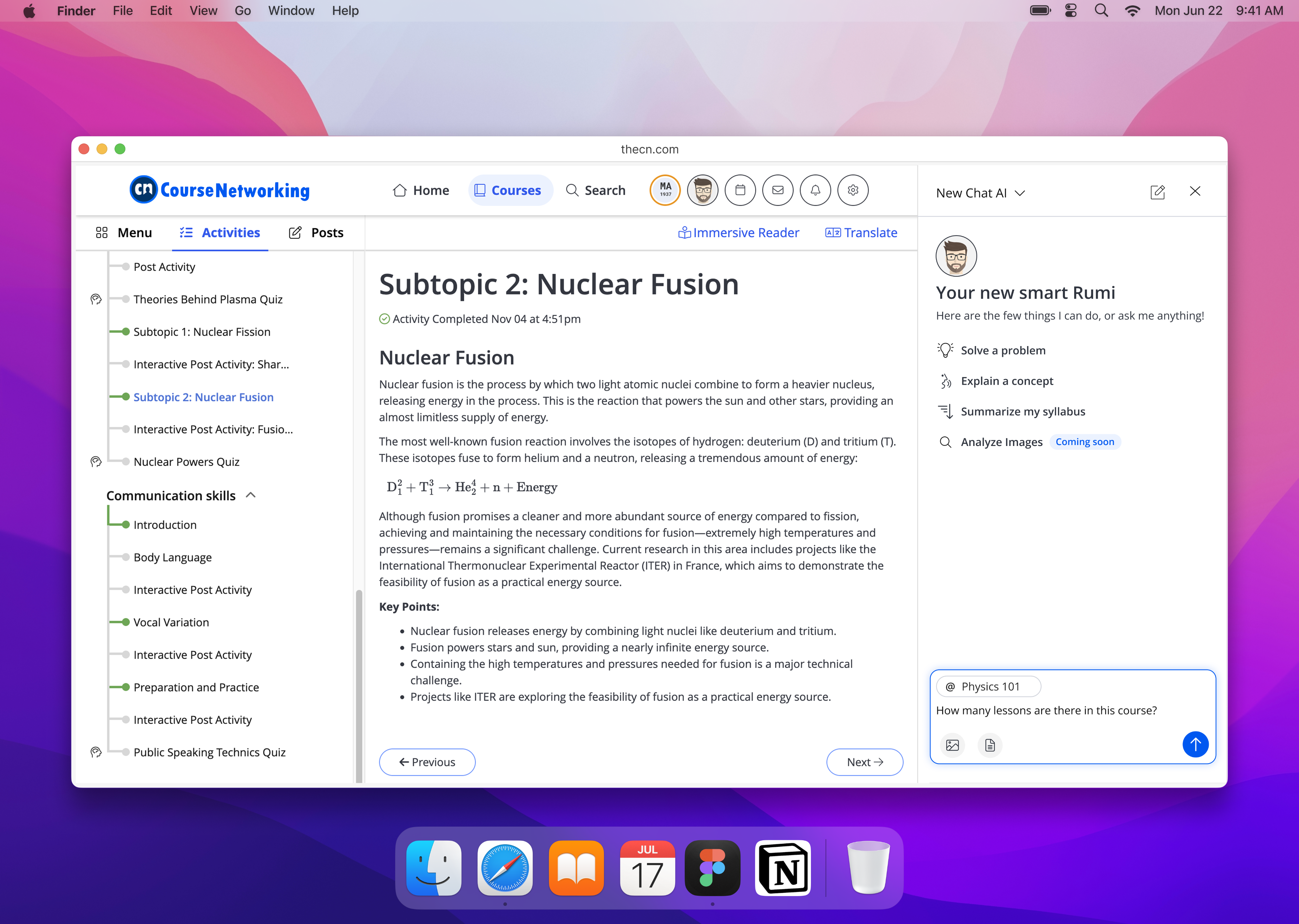Click the notifications bell icon

tap(815, 191)
